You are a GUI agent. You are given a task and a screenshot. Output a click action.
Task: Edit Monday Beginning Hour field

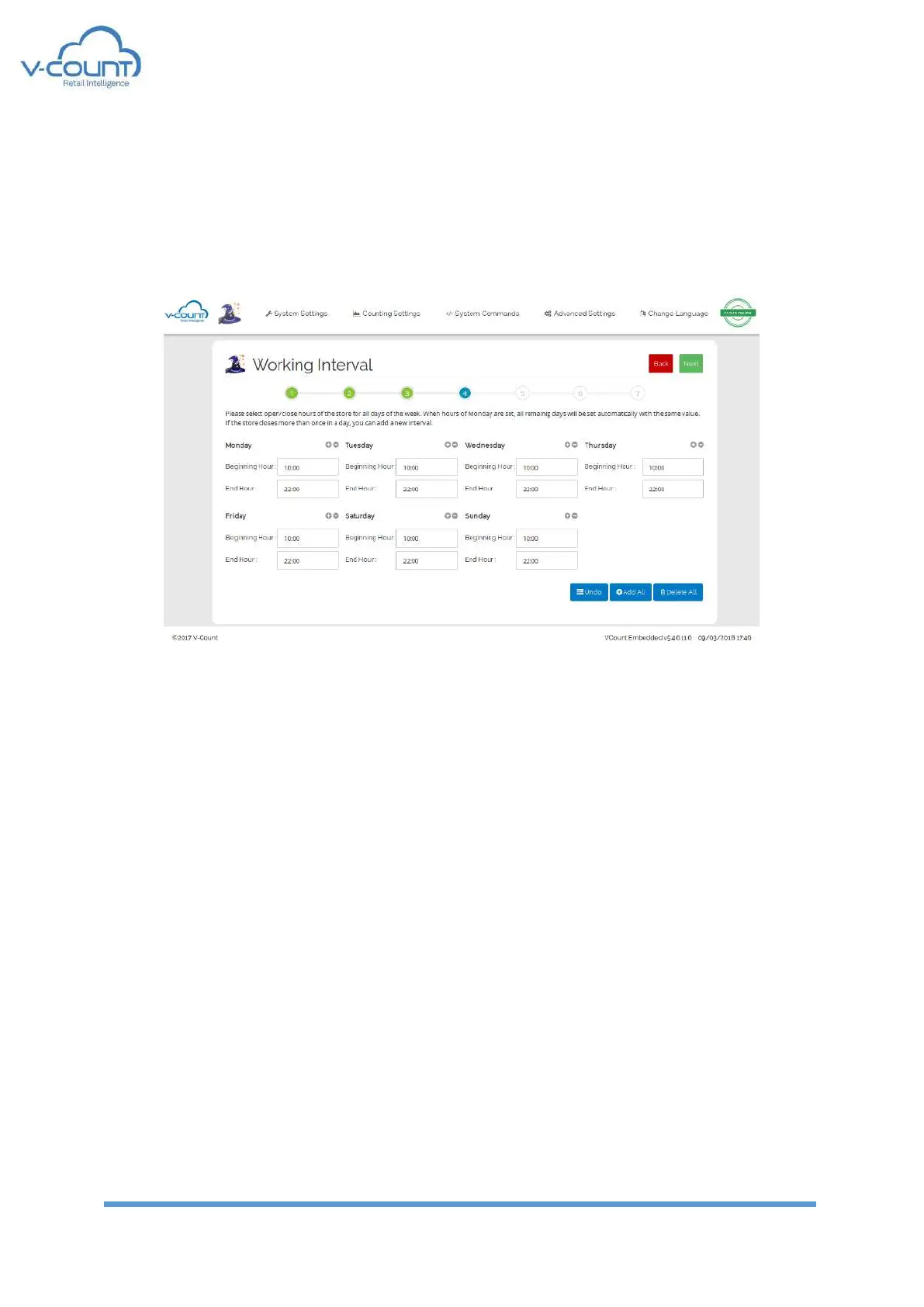point(308,467)
